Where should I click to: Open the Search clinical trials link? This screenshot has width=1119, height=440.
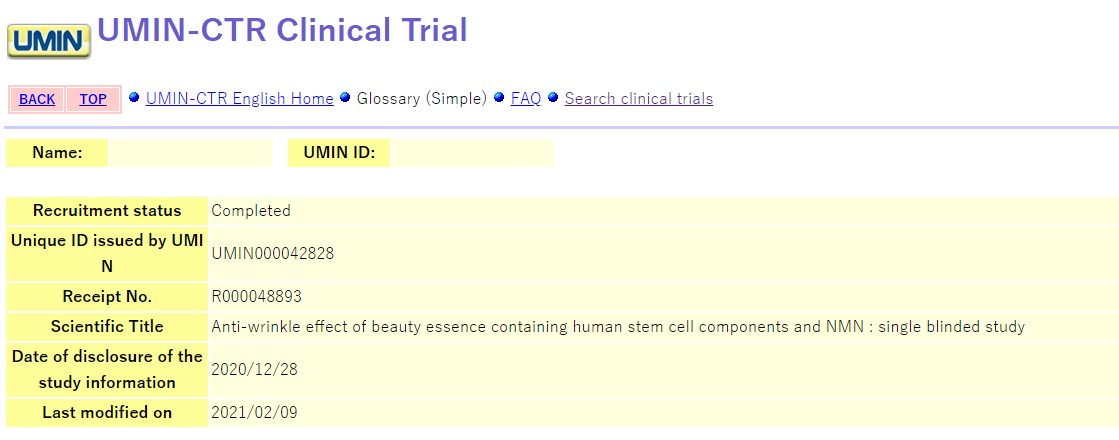[639, 98]
